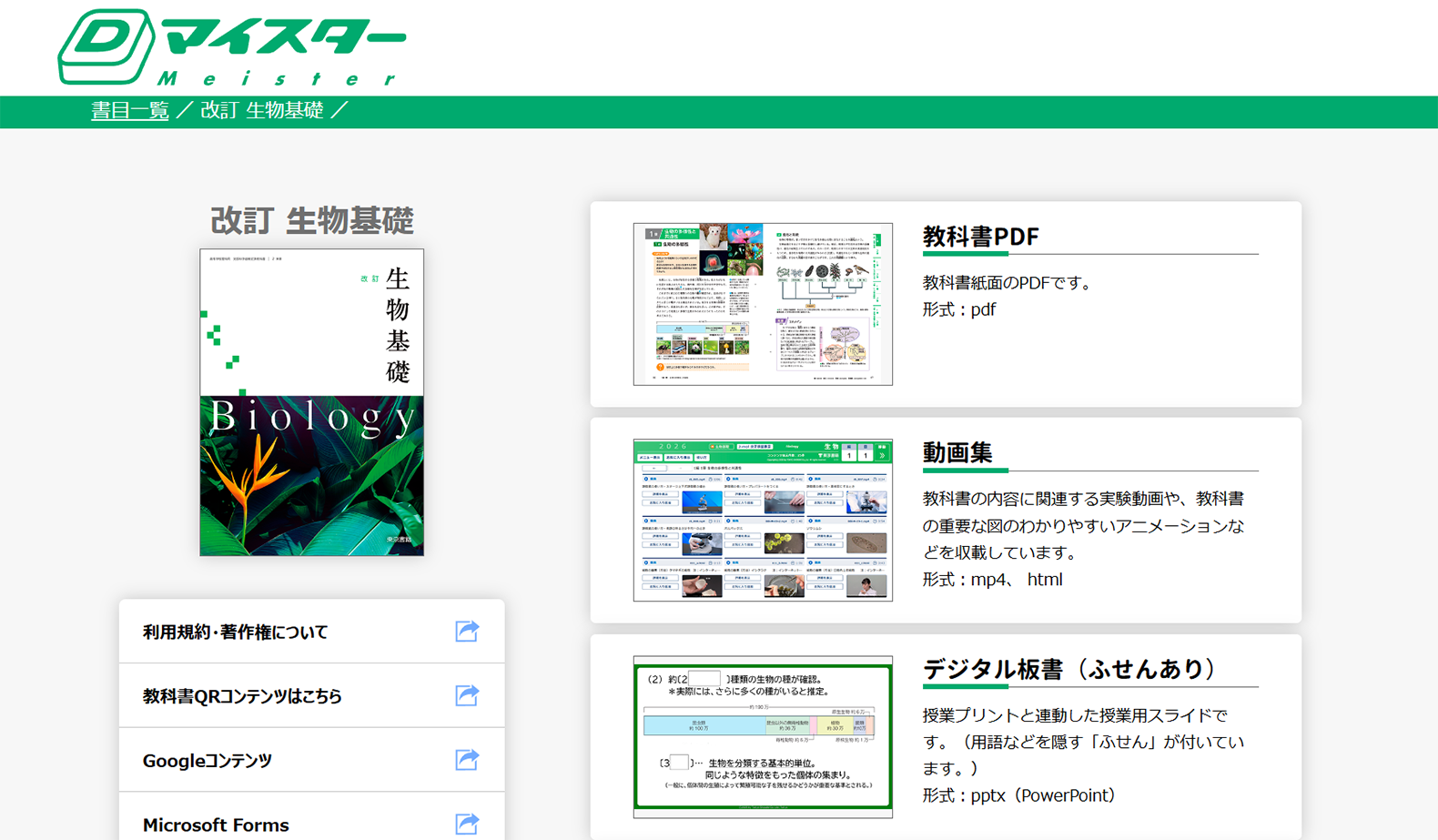
Task: Click the 教科書PDF heading
Action: (x=980, y=237)
